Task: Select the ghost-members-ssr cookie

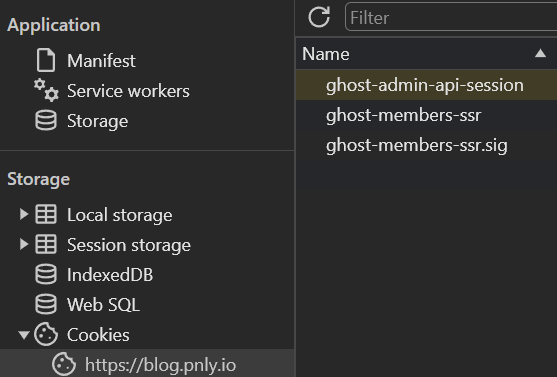Action: tap(404, 115)
